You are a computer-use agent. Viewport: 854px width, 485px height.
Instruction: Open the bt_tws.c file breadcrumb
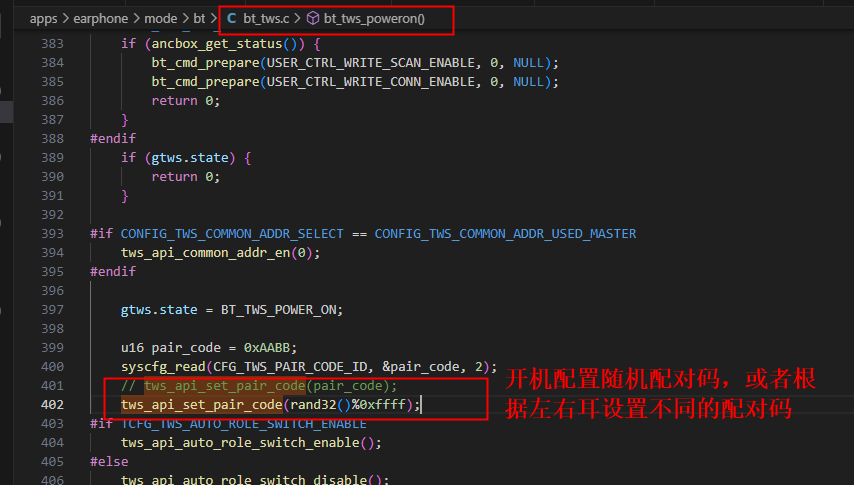coord(266,19)
